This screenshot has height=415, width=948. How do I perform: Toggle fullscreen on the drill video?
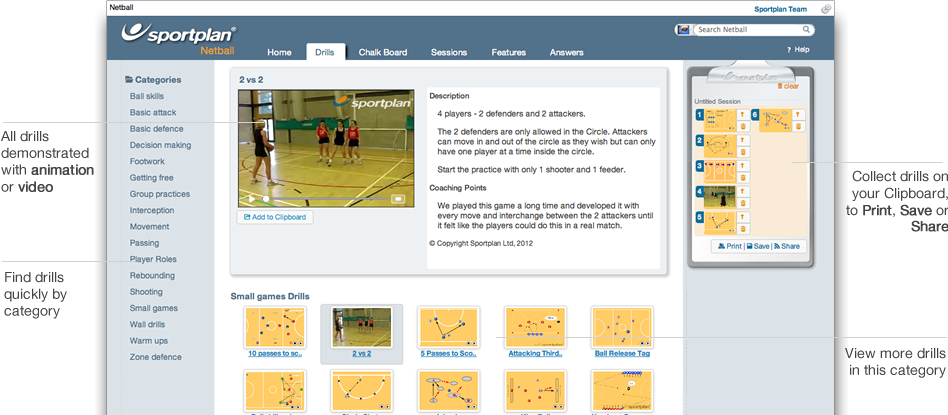(x=398, y=198)
